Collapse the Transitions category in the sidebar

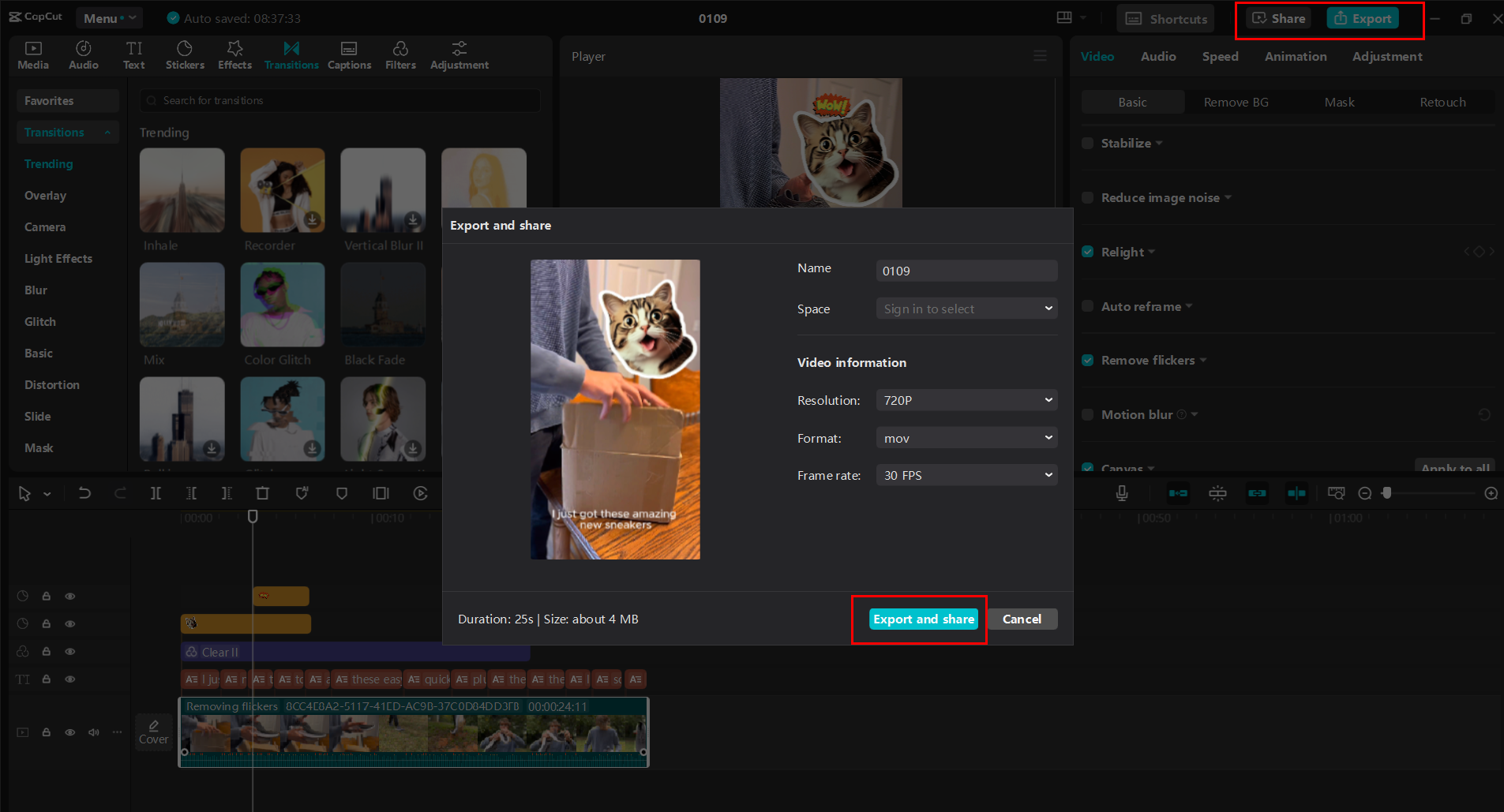[x=108, y=132]
